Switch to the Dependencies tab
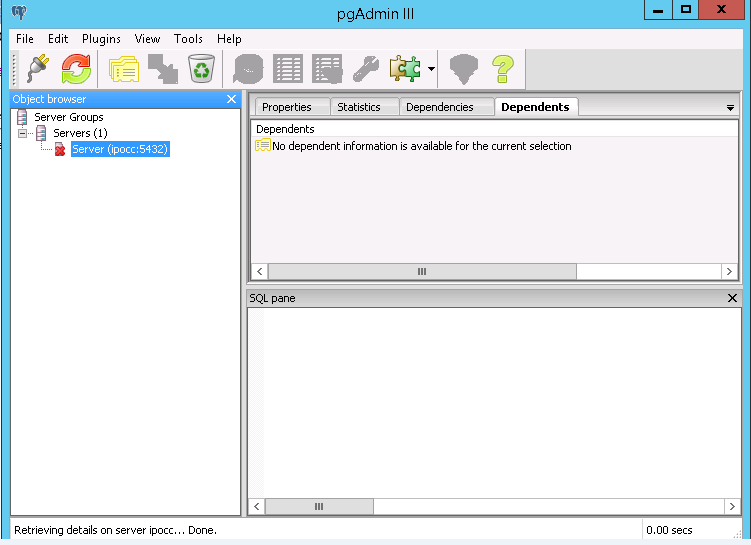751x545 pixels. click(x=446, y=107)
